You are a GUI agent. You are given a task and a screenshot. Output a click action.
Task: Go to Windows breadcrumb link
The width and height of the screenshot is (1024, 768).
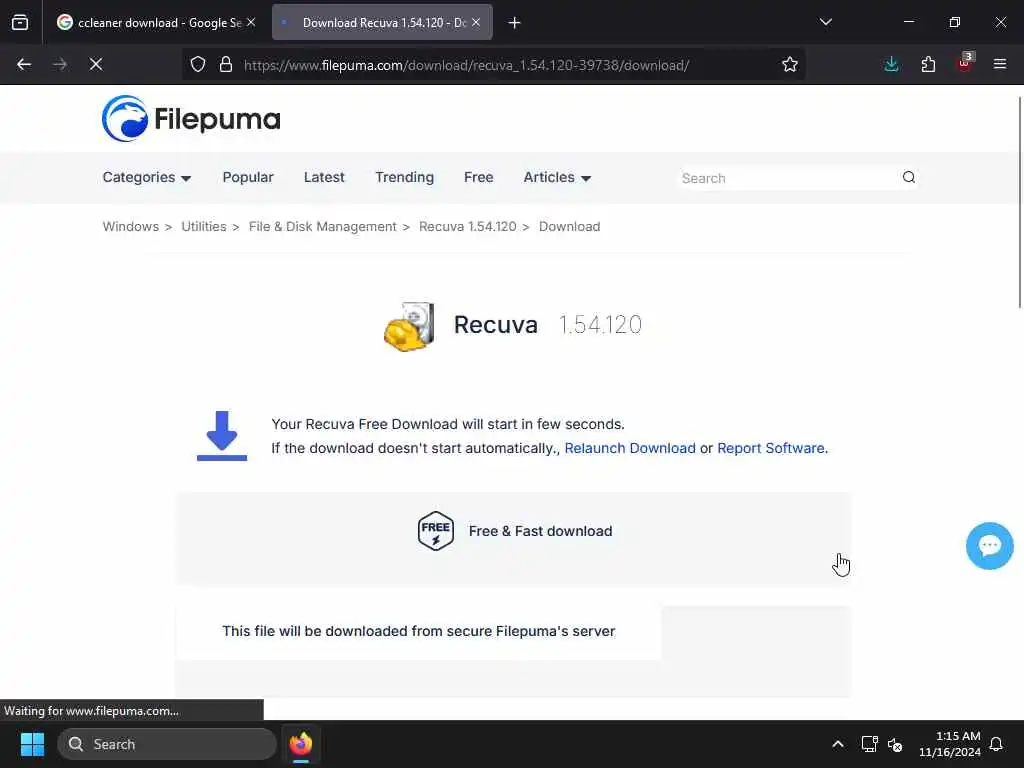pos(131,227)
